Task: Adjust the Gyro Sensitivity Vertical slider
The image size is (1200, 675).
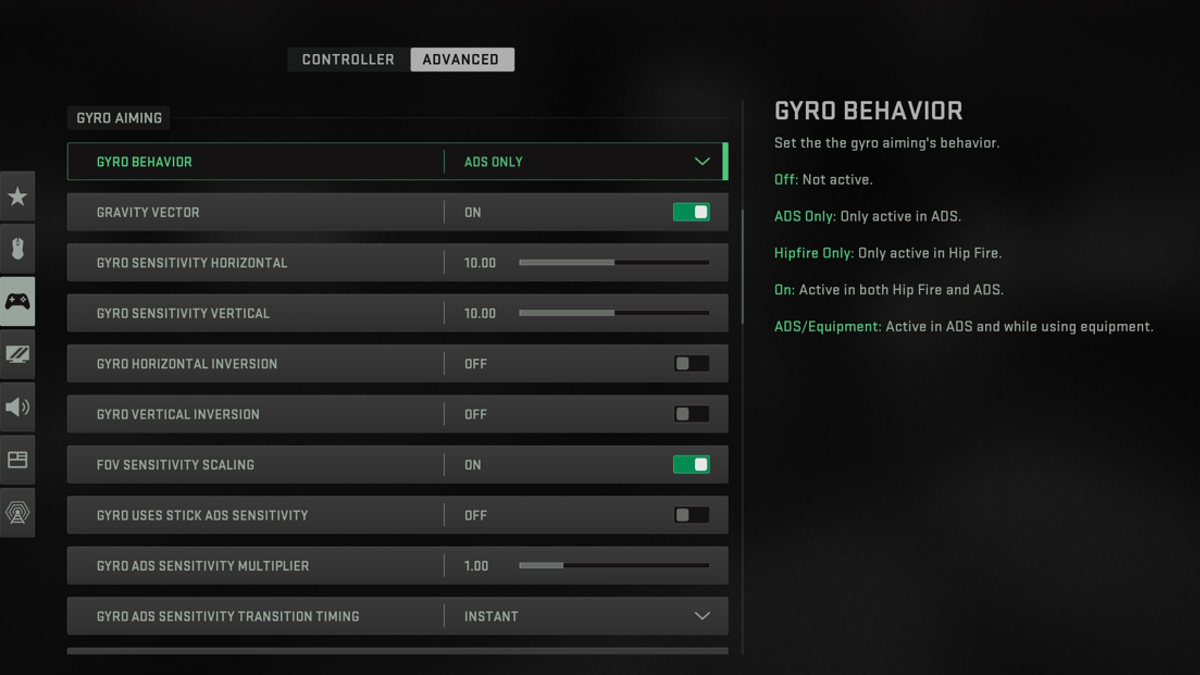Action: [x=613, y=313]
